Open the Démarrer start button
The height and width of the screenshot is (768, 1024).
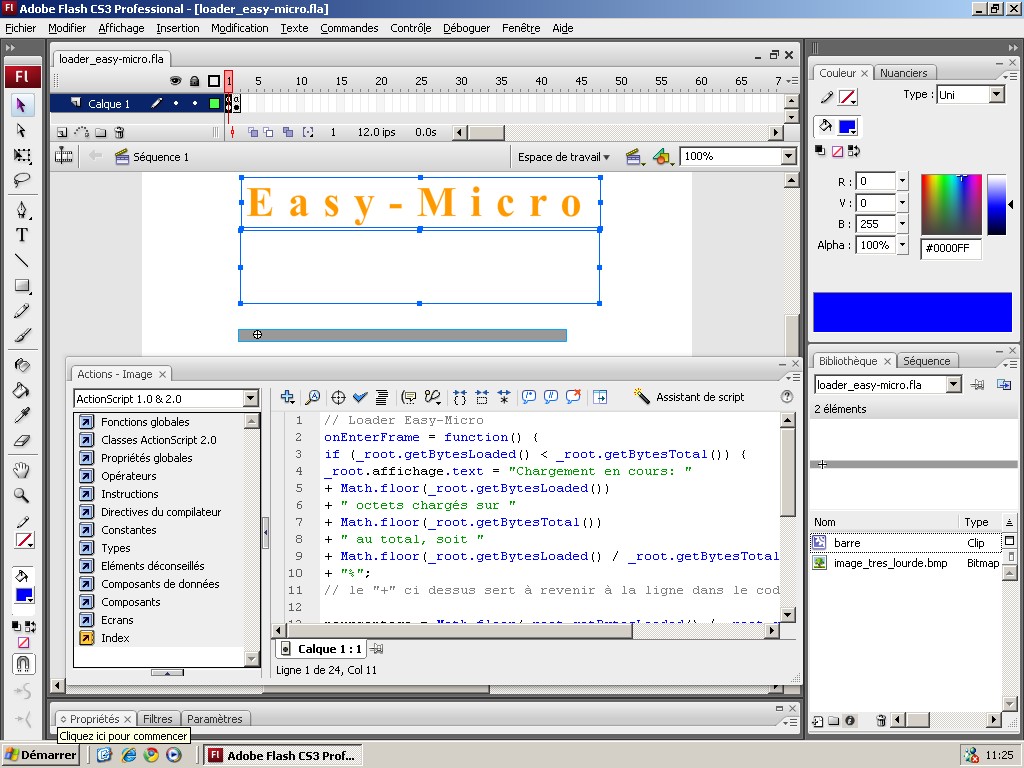pyautogui.click(x=40, y=755)
